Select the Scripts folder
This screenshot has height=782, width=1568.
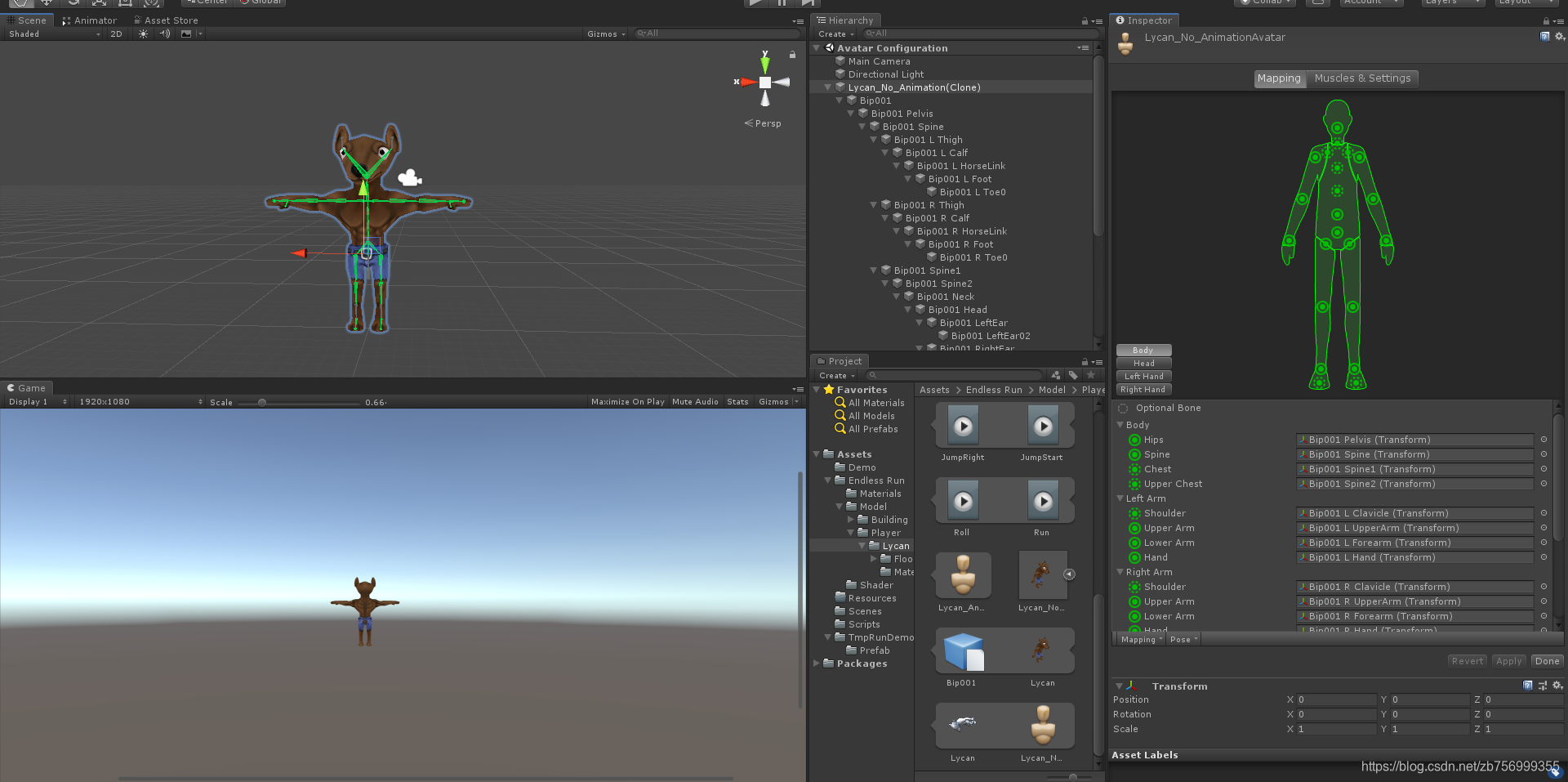864,624
